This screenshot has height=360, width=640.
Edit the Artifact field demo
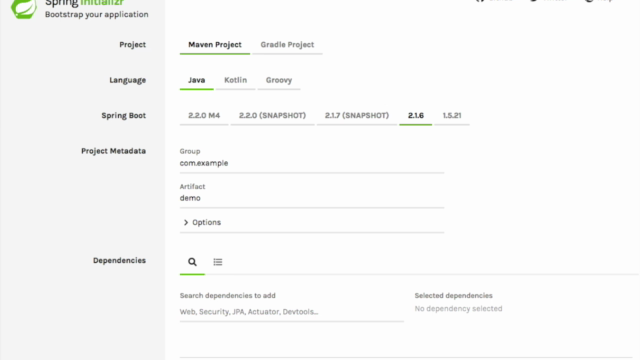(x=312, y=198)
